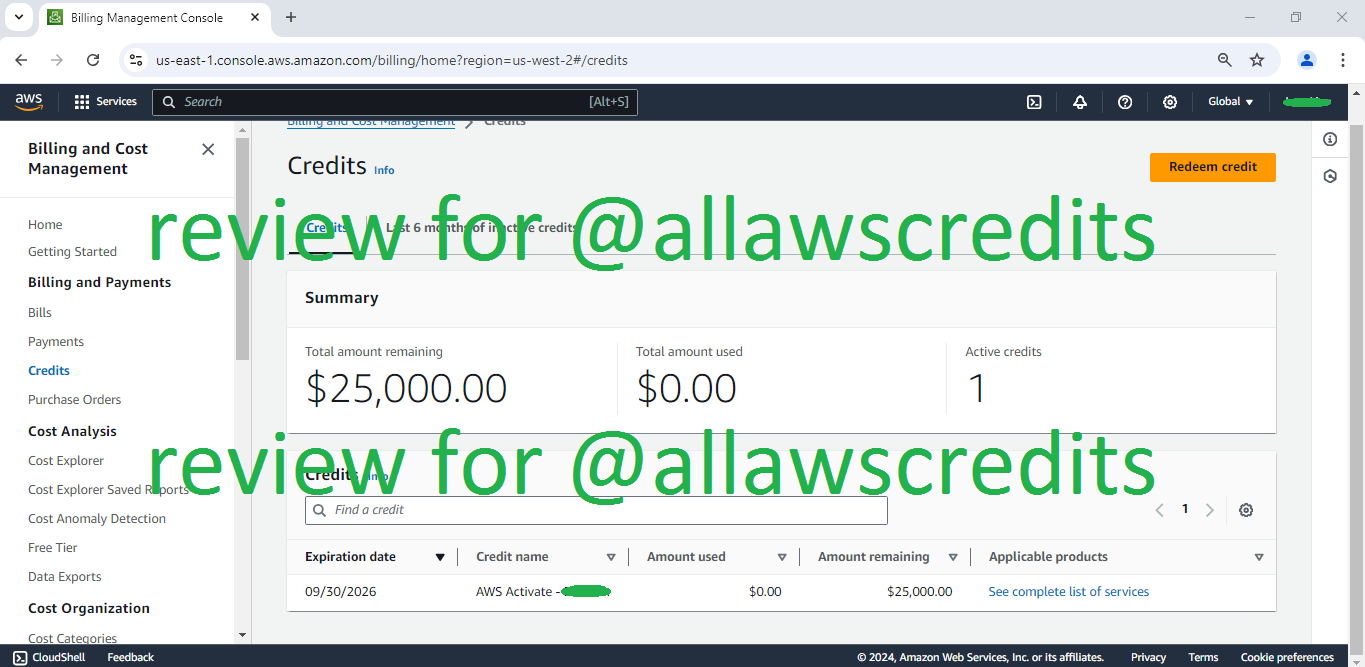Open the Global region dropdown
Viewport: 1365px width, 667px height.
tap(1230, 102)
